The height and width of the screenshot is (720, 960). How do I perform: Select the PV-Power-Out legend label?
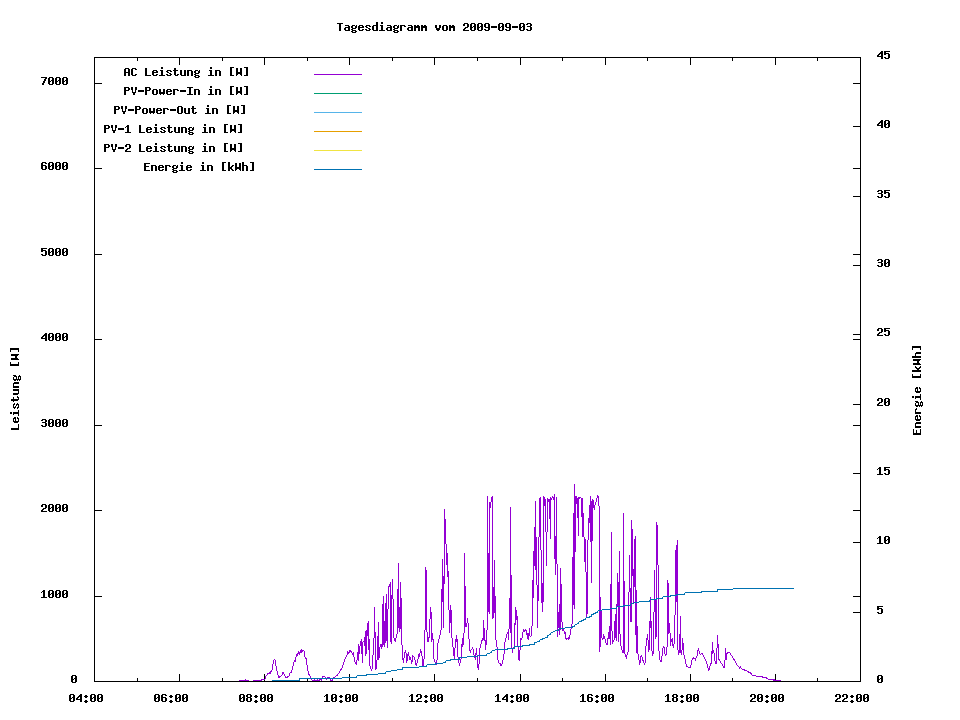[180, 110]
